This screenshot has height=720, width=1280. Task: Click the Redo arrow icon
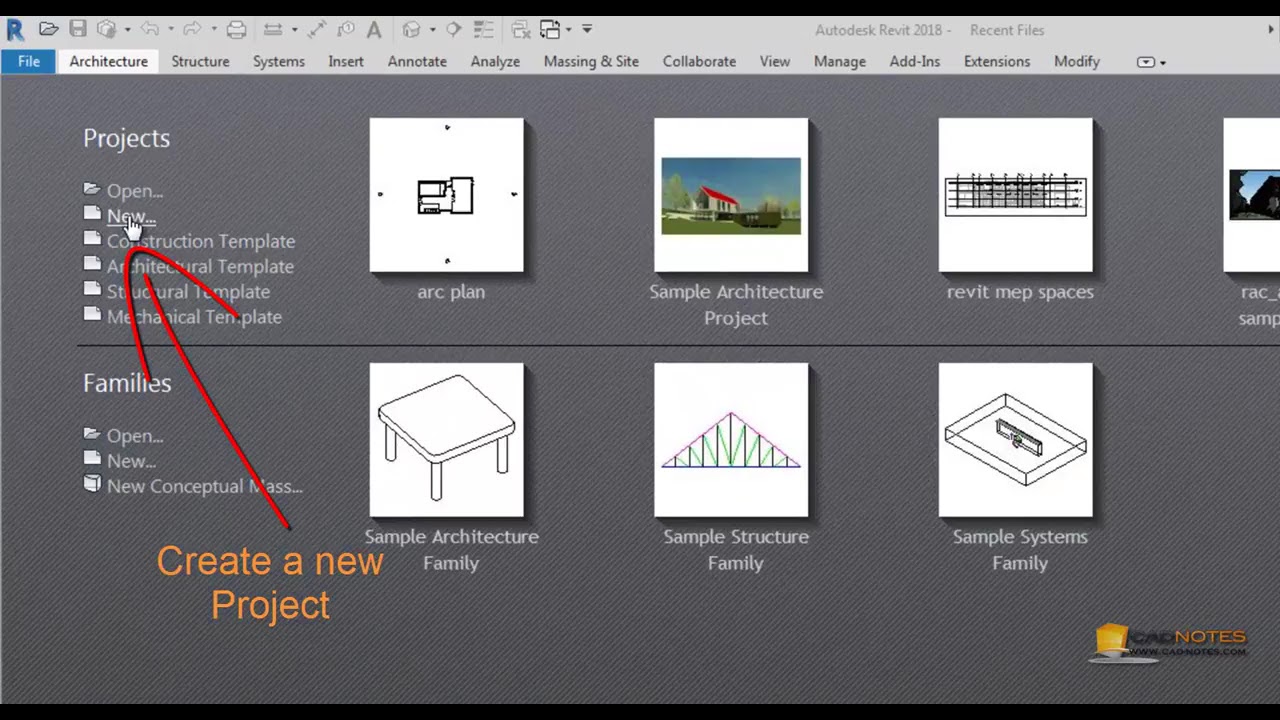click(193, 29)
